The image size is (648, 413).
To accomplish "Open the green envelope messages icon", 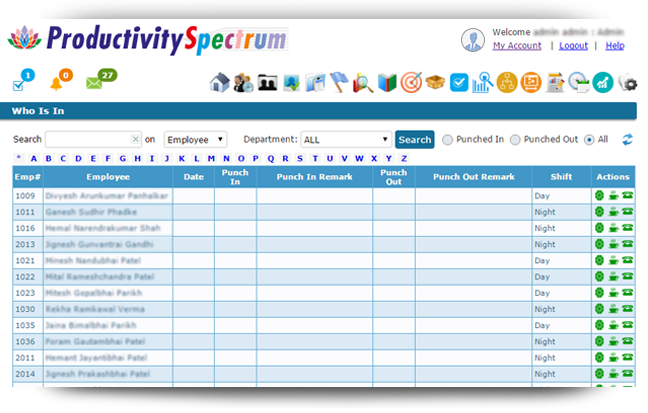I will point(97,82).
